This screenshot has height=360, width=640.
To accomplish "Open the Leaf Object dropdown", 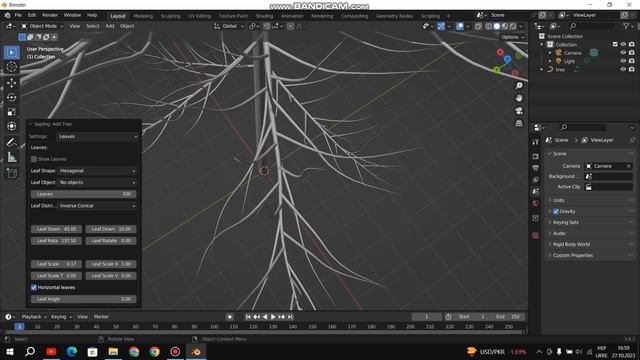I will click(98, 182).
